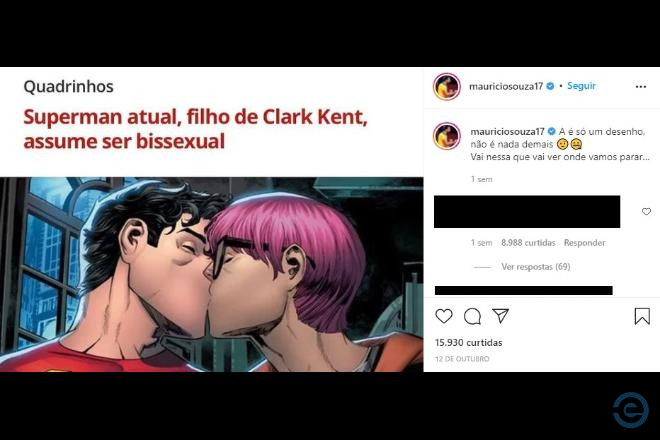The width and height of the screenshot is (660, 440).
Task: View the 15.930 curtidas likes list
Action: (x=468, y=342)
